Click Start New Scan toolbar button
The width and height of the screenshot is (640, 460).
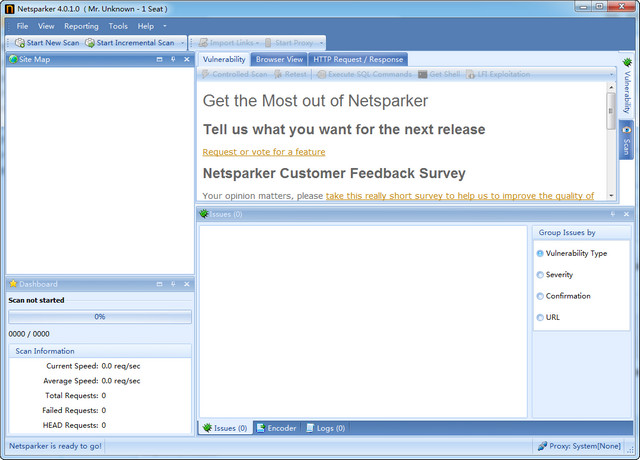point(47,43)
